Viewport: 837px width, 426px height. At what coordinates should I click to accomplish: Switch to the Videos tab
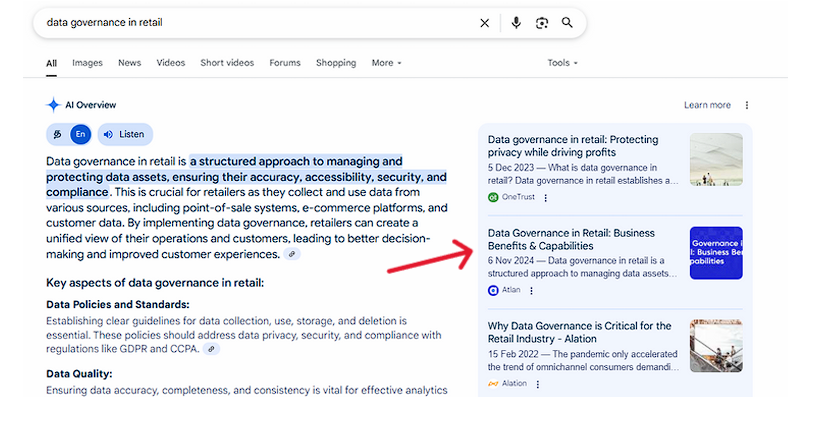coord(171,63)
